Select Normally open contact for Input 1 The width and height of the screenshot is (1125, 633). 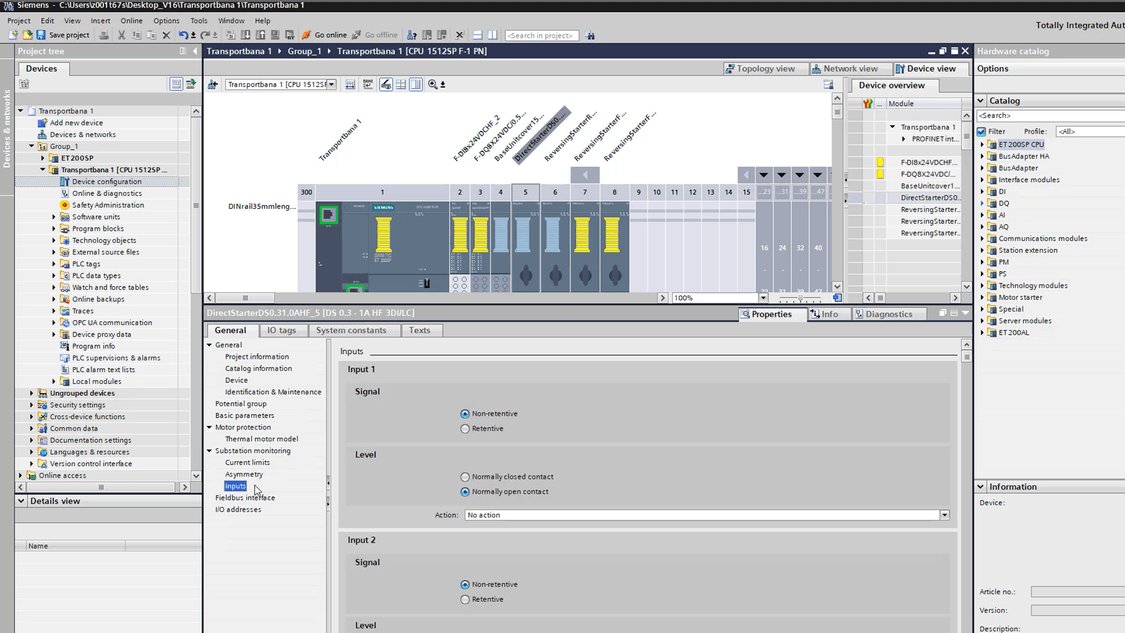coord(465,492)
